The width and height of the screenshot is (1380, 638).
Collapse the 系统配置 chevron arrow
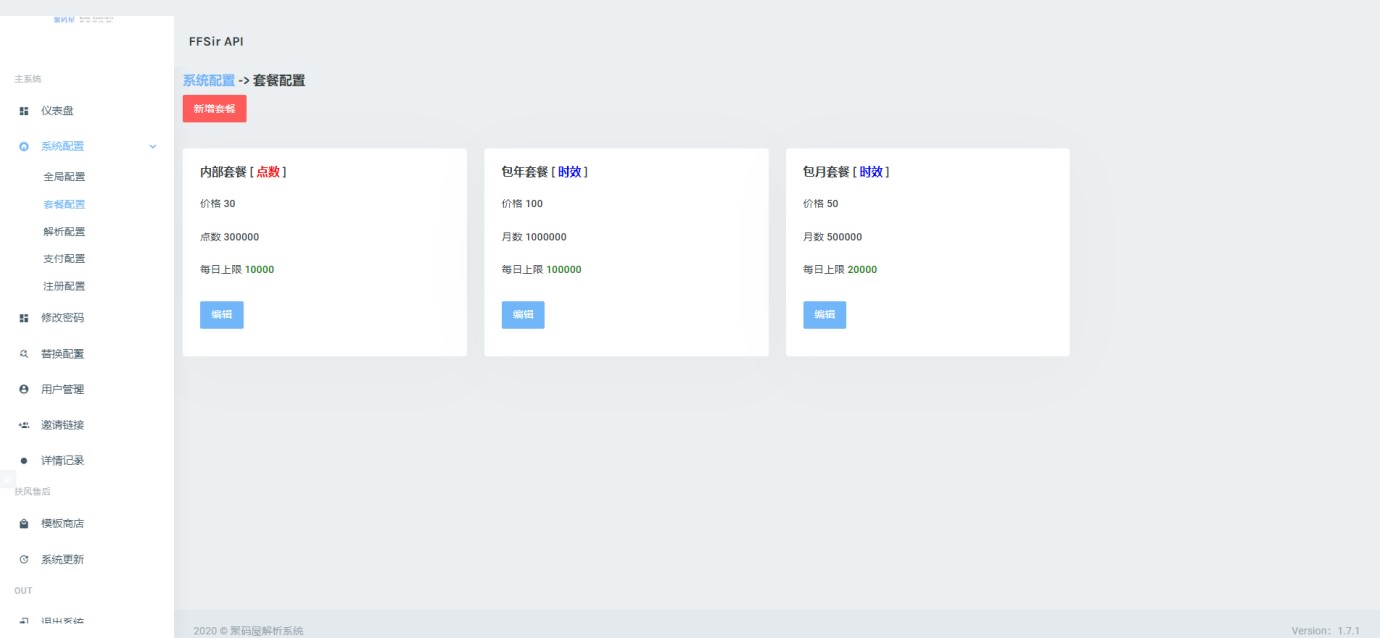153,147
